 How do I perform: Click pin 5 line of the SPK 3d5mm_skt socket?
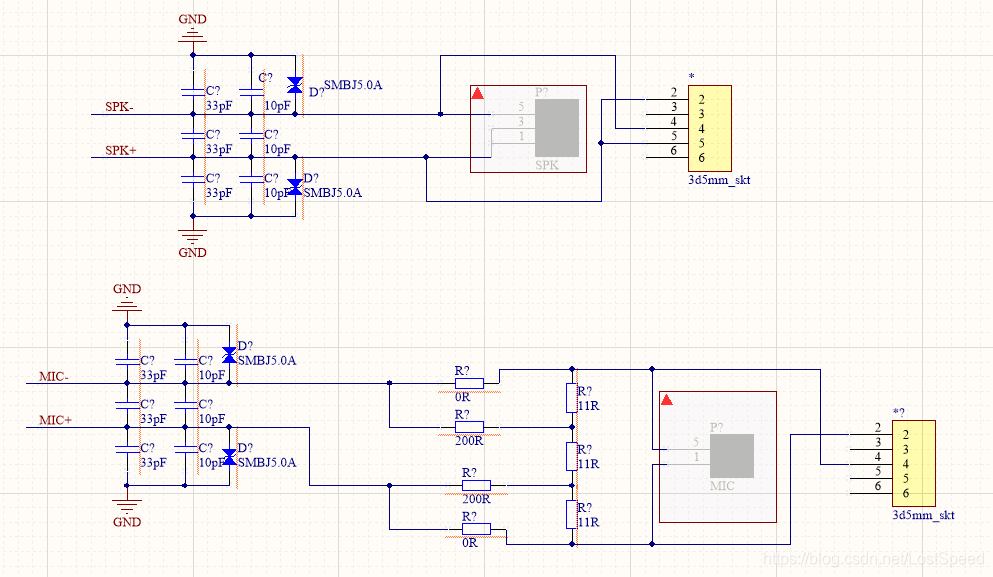tap(667, 143)
